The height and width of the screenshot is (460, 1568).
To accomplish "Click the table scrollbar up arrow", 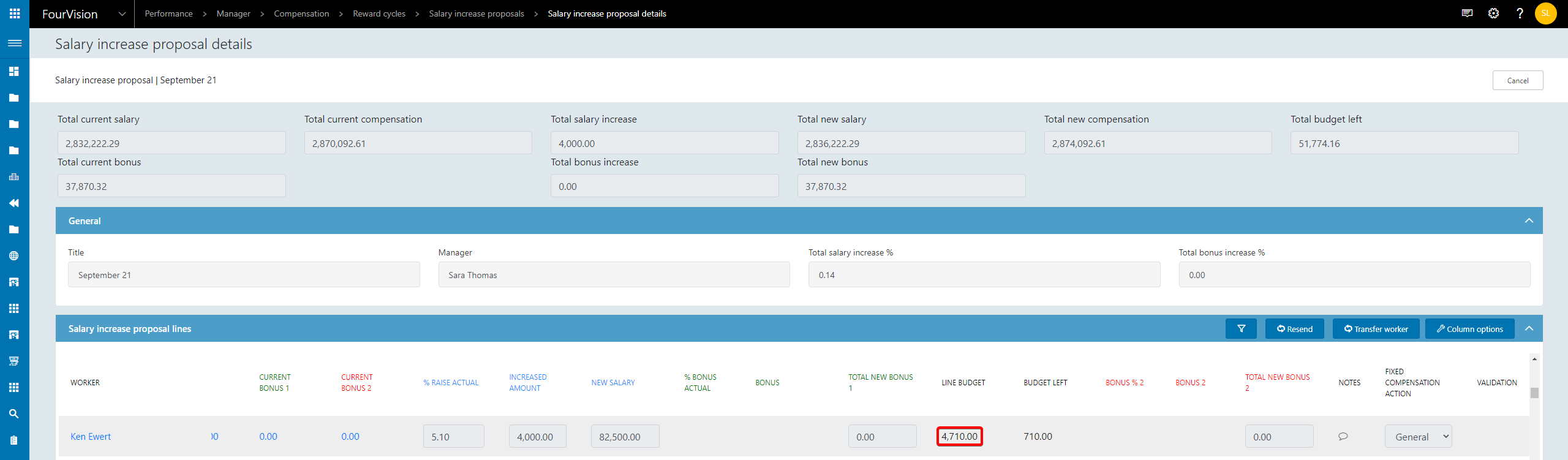I will pos(1534,359).
